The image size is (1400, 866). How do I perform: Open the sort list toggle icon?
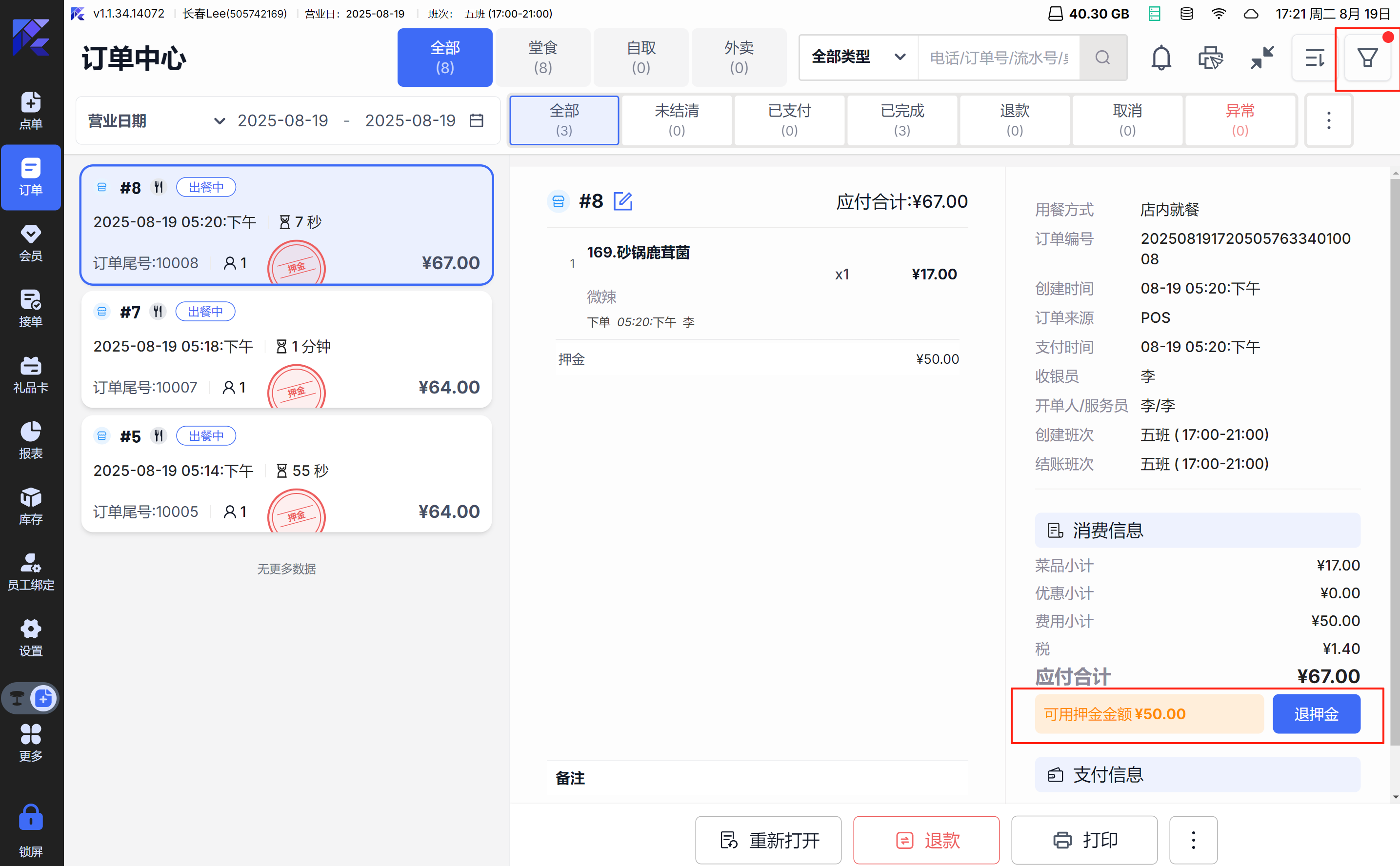tap(1315, 58)
